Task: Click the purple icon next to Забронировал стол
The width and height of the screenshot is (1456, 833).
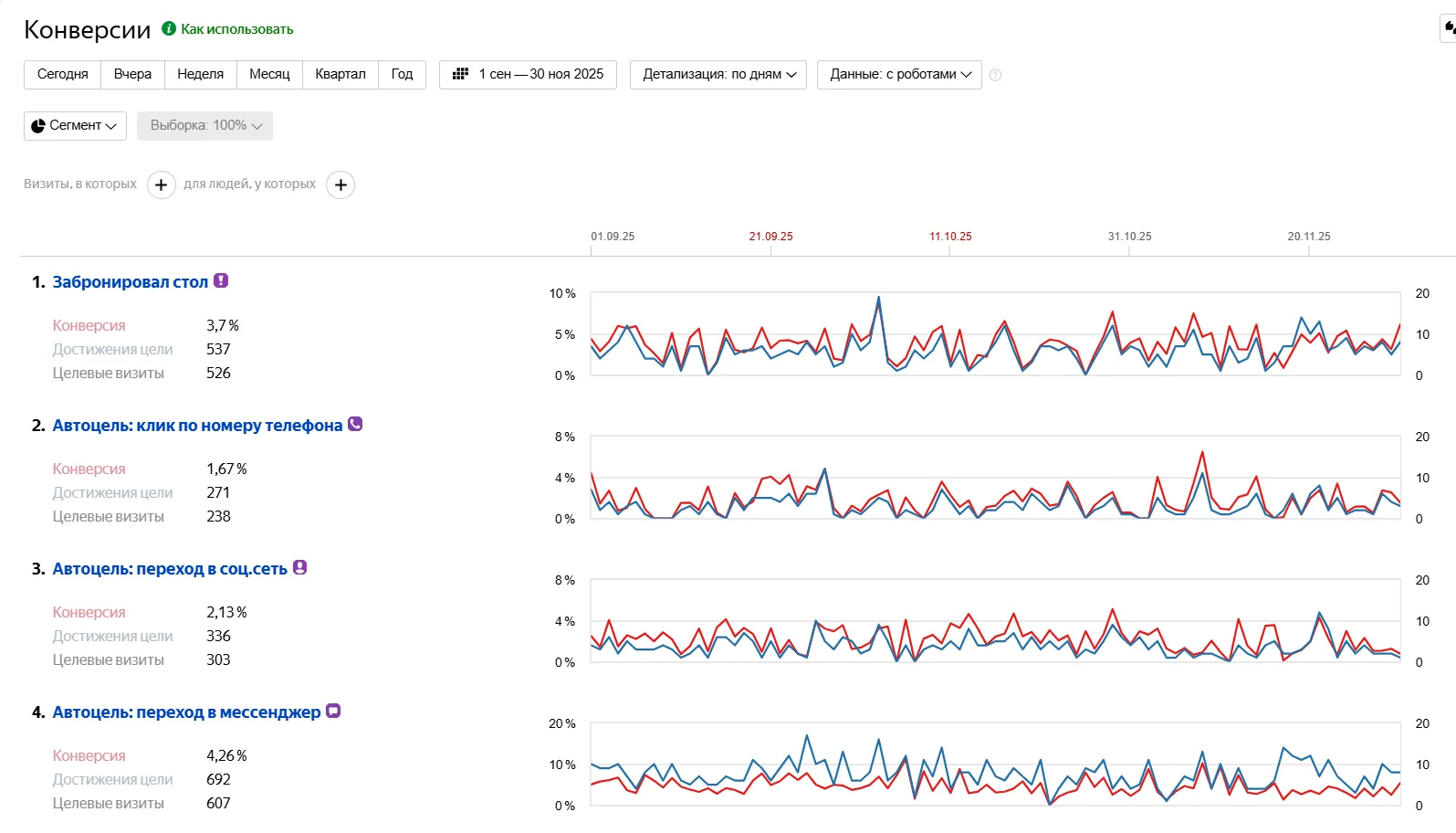Action: [x=221, y=280]
